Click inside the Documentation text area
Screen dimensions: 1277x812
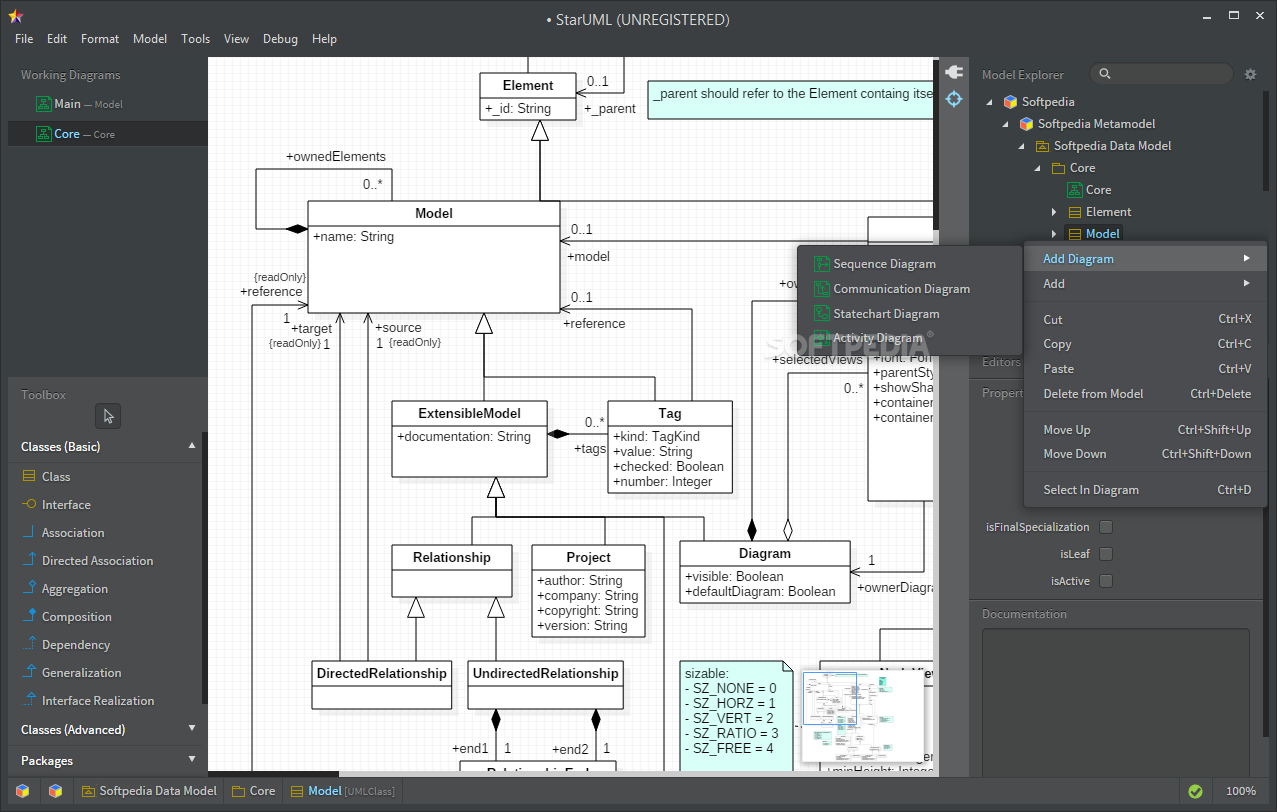click(1115, 700)
